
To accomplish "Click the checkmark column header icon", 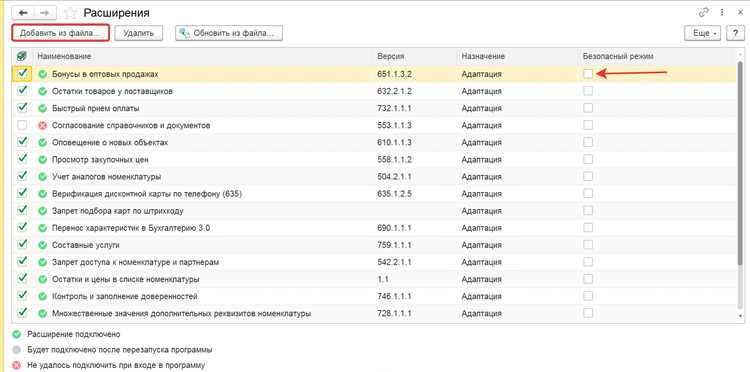I will pyautogui.click(x=22, y=56).
